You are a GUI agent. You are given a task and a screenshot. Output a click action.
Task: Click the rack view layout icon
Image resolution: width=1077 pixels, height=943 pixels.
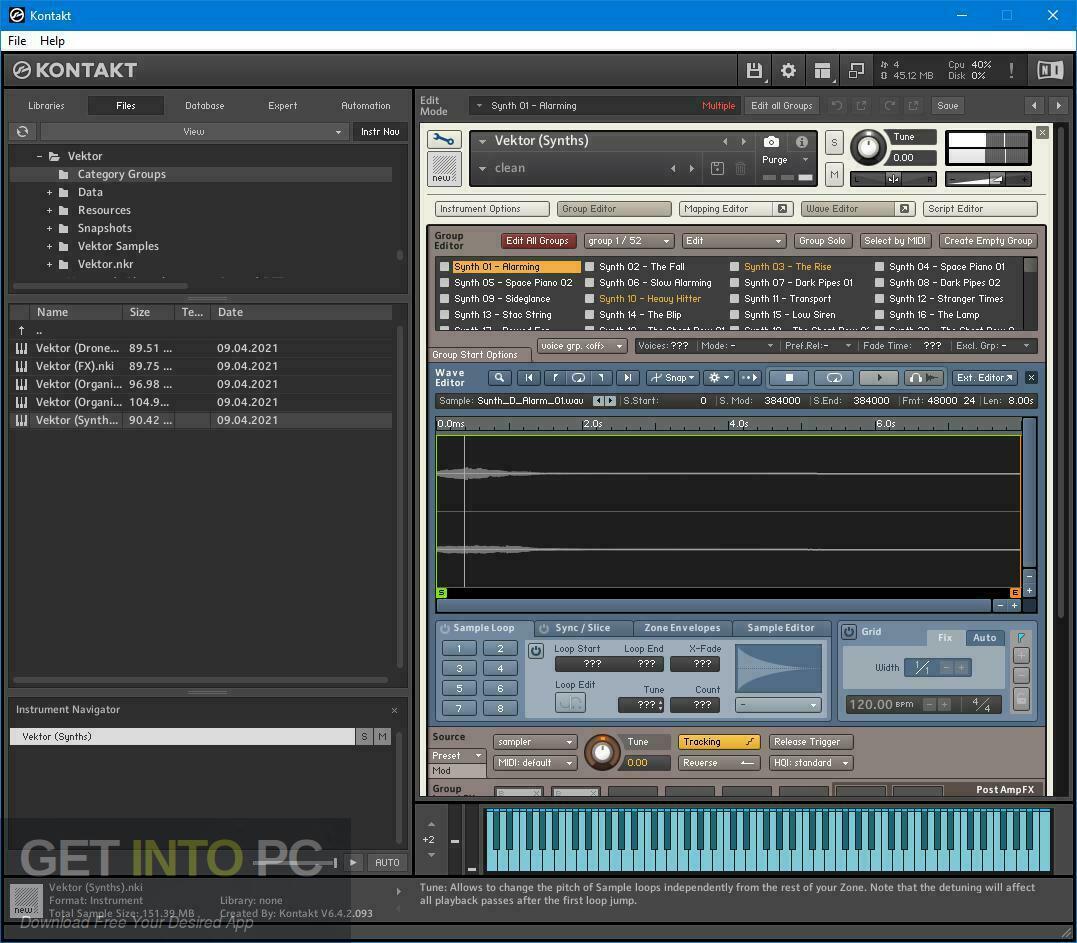point(822,70)
